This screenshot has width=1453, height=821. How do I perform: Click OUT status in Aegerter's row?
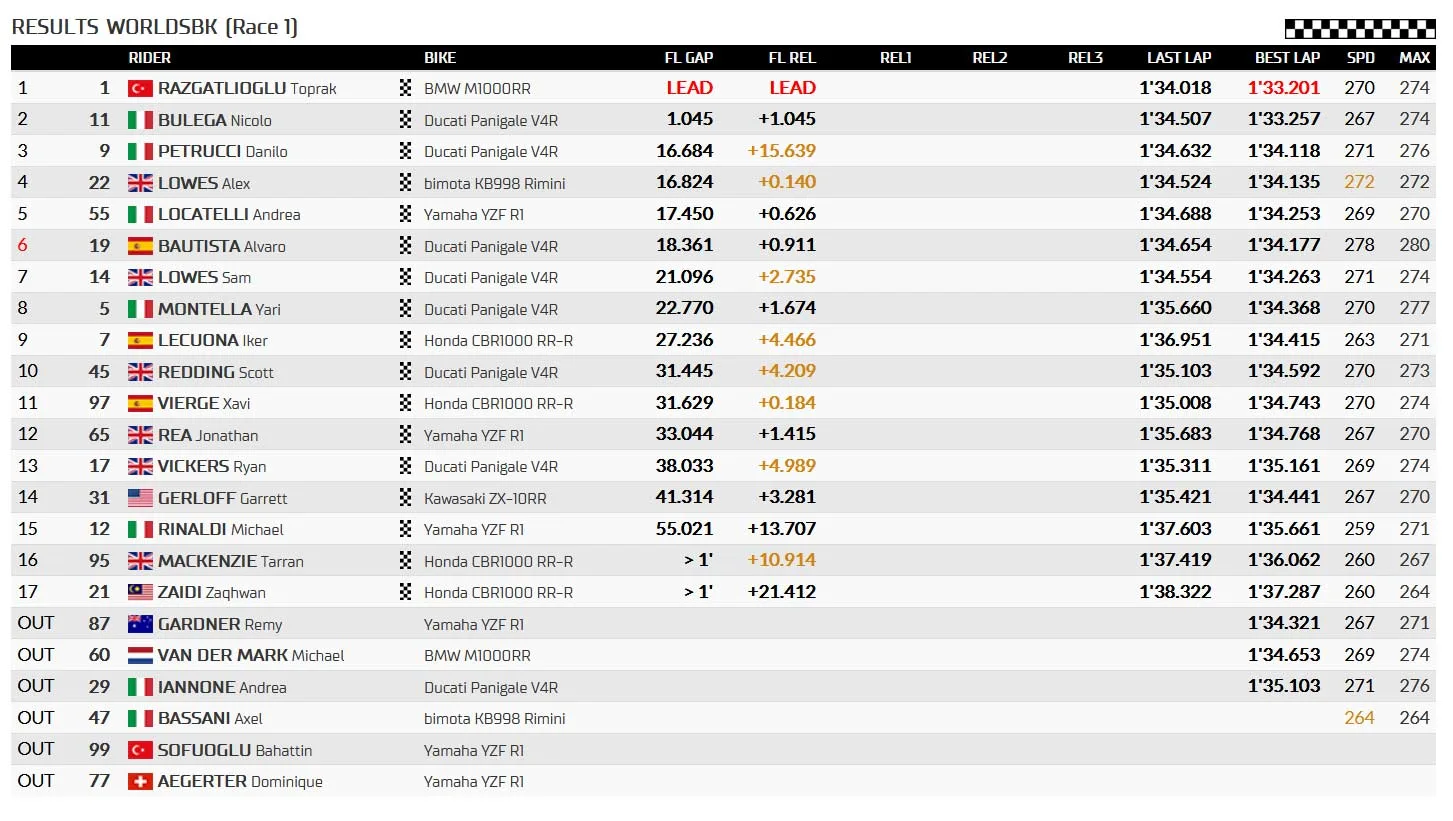[x=35, y=781]
